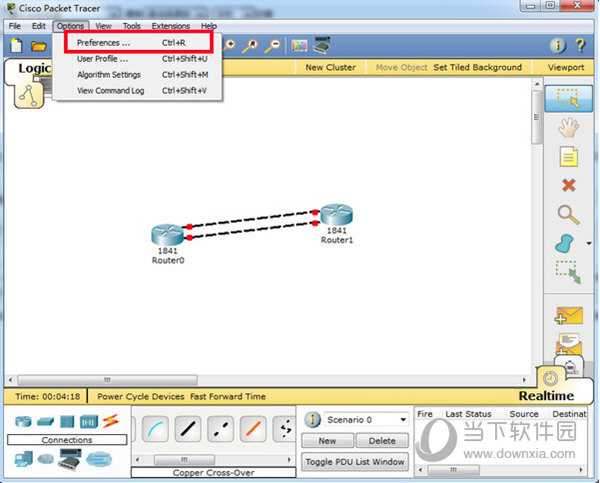Click the New file icon

16,46
